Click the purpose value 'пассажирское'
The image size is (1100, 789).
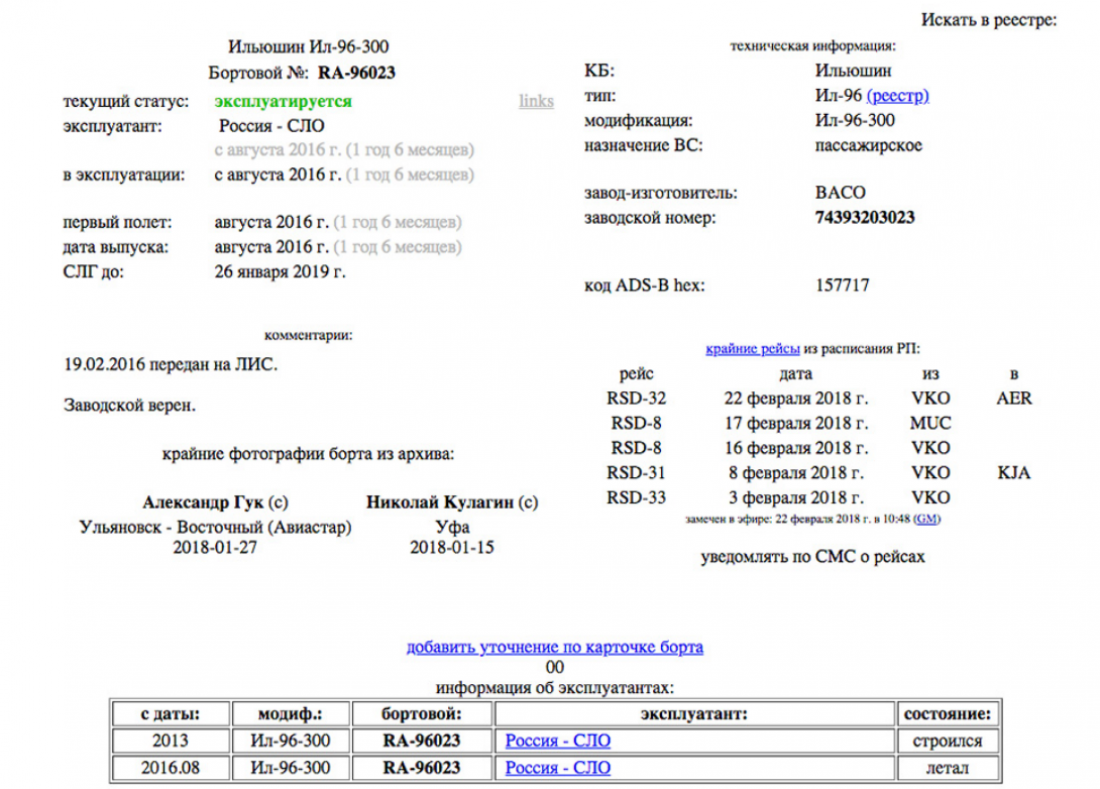pyautogui.click(x=868, y=146)
